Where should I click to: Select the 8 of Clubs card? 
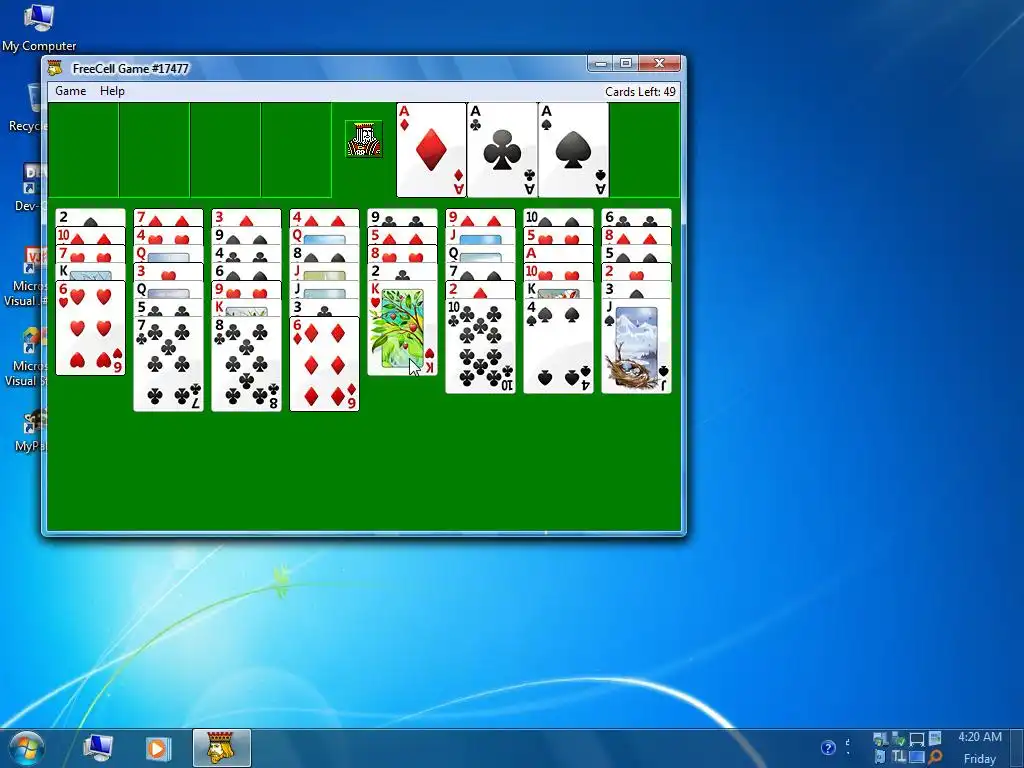[x=246, y=364]
